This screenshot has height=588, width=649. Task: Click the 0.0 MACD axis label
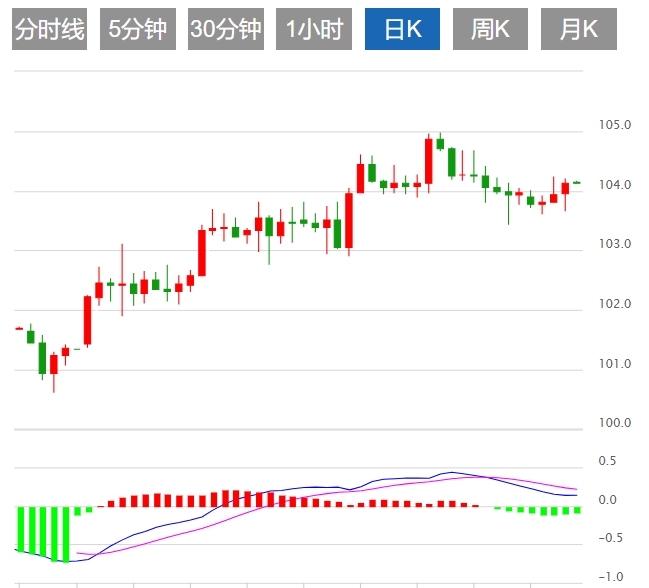tap(607, 500)
